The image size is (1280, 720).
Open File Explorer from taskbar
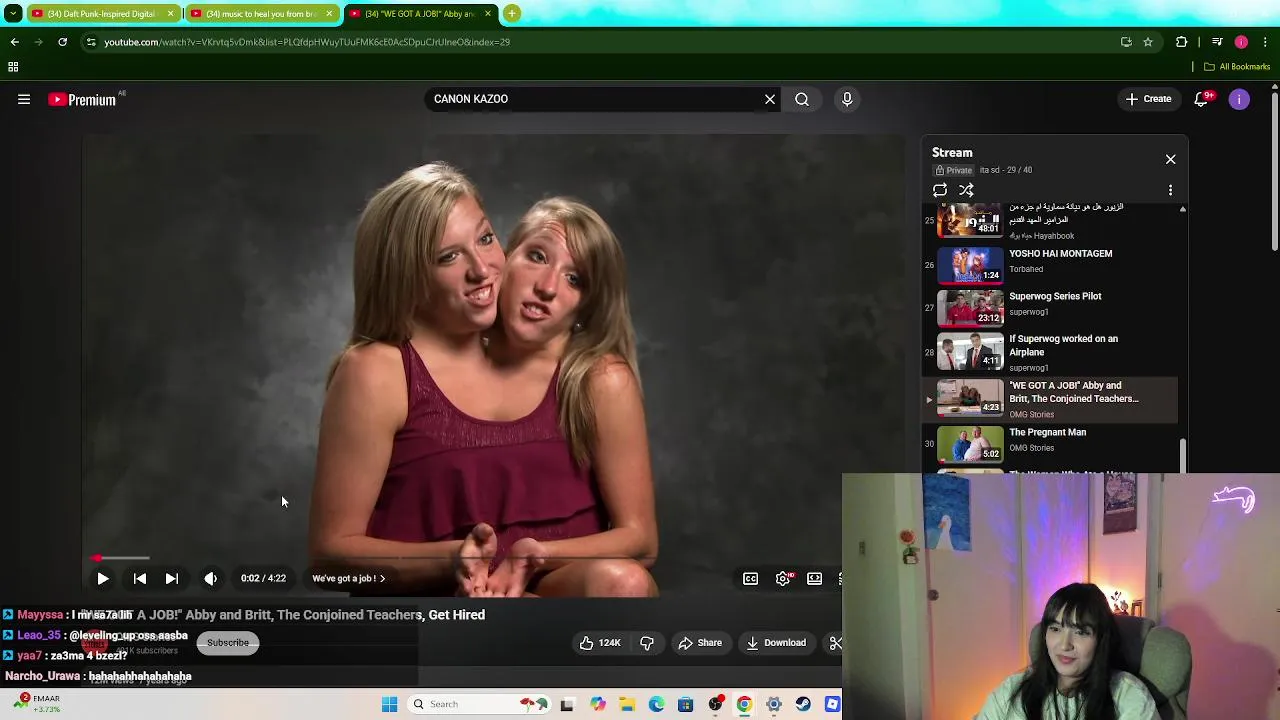(627, 704)
